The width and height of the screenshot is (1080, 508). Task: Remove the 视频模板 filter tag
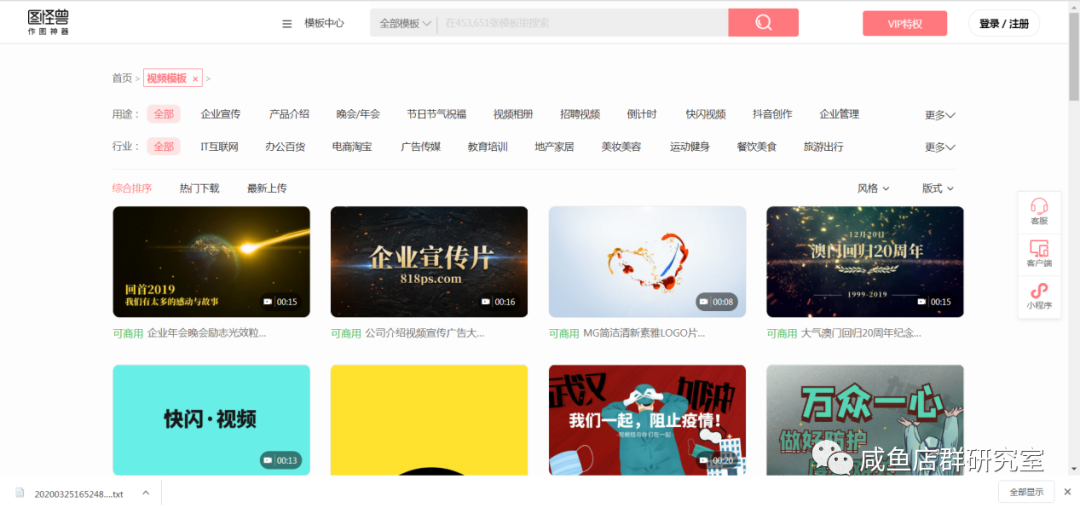[195, 79]
